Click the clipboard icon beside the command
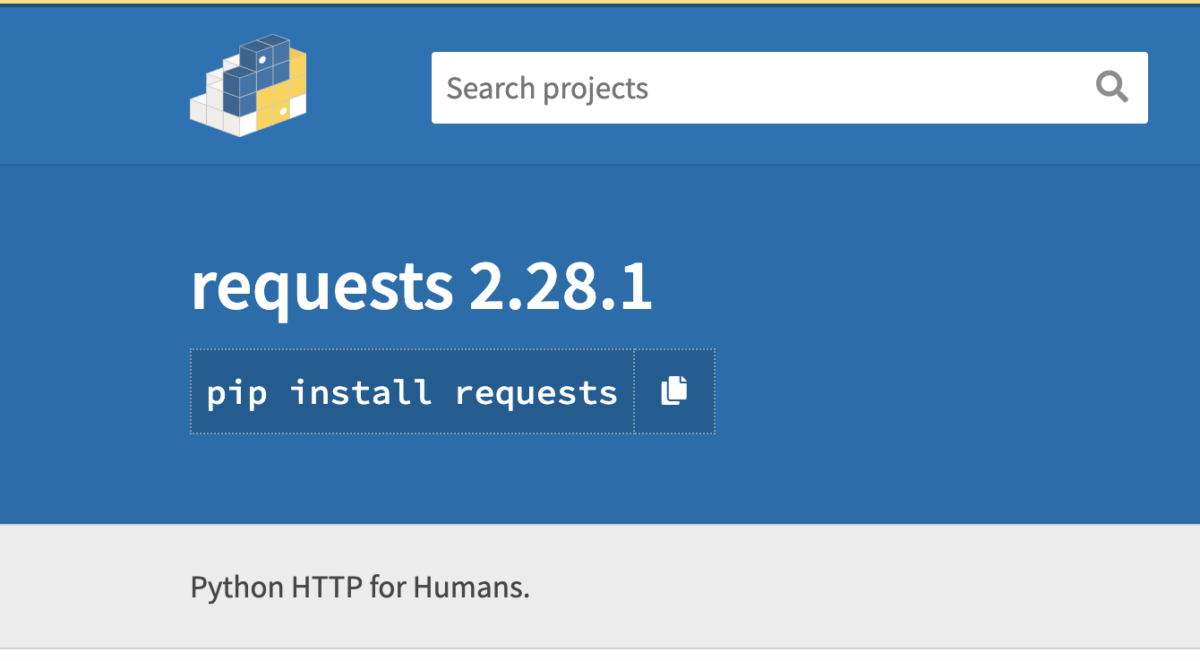This screenshot has width=1200, height=661. point(674,390)
